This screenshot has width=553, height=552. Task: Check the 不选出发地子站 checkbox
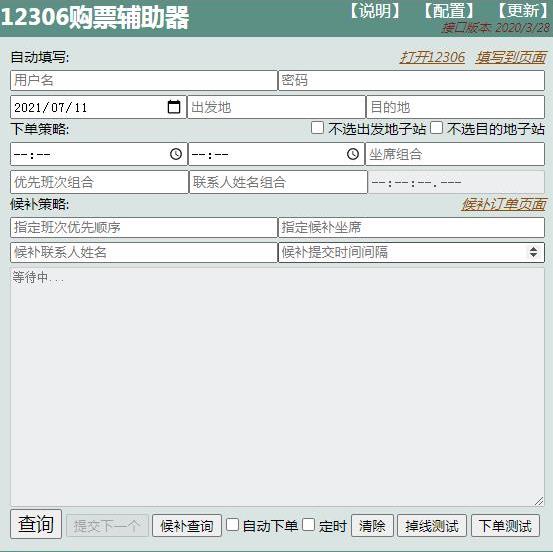click(x=317, y=128)
